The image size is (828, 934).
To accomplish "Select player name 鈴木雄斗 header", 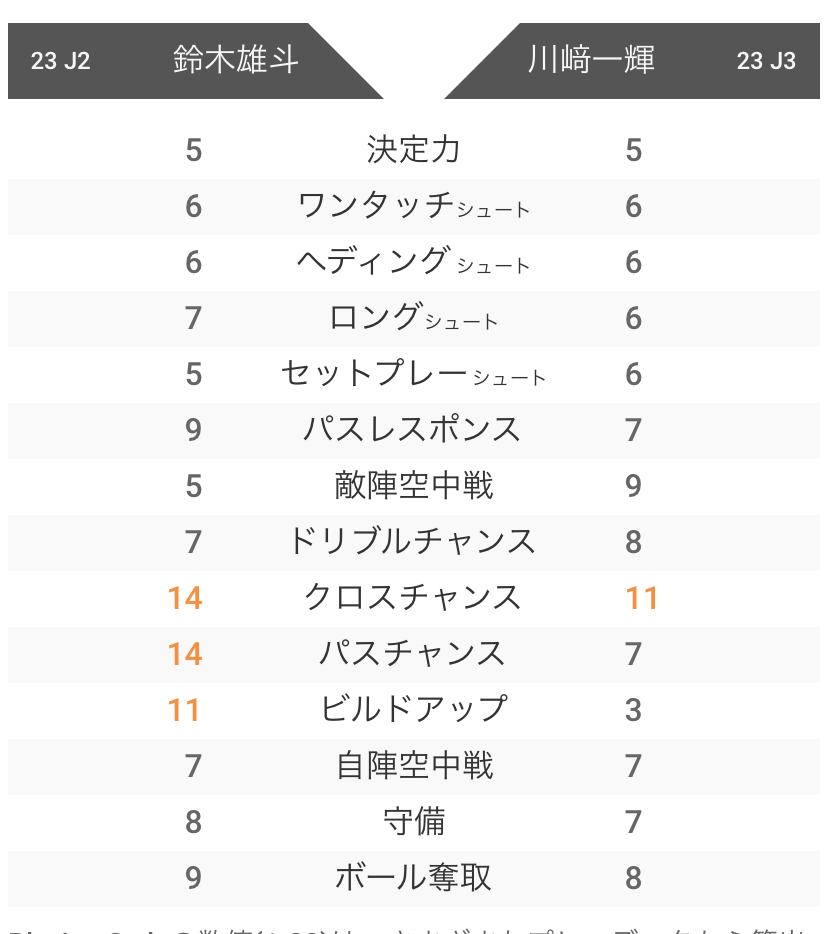I will [236, 60].
